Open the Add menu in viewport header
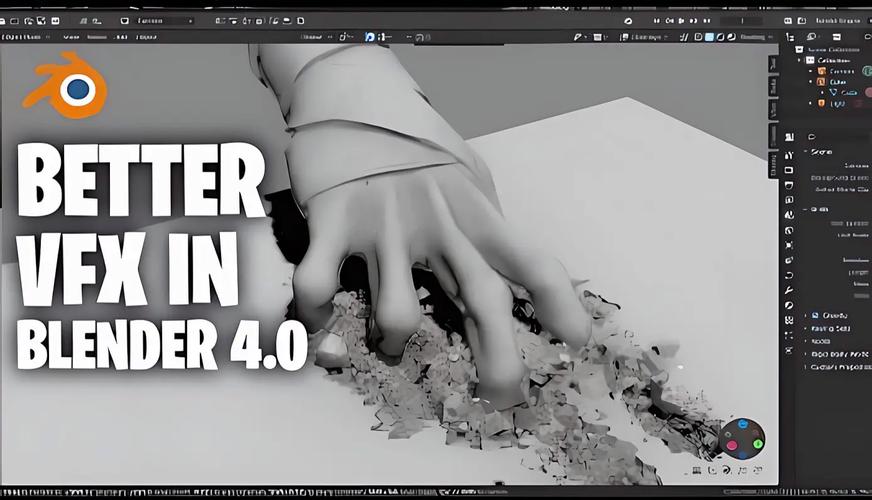 tap(121, 37)
